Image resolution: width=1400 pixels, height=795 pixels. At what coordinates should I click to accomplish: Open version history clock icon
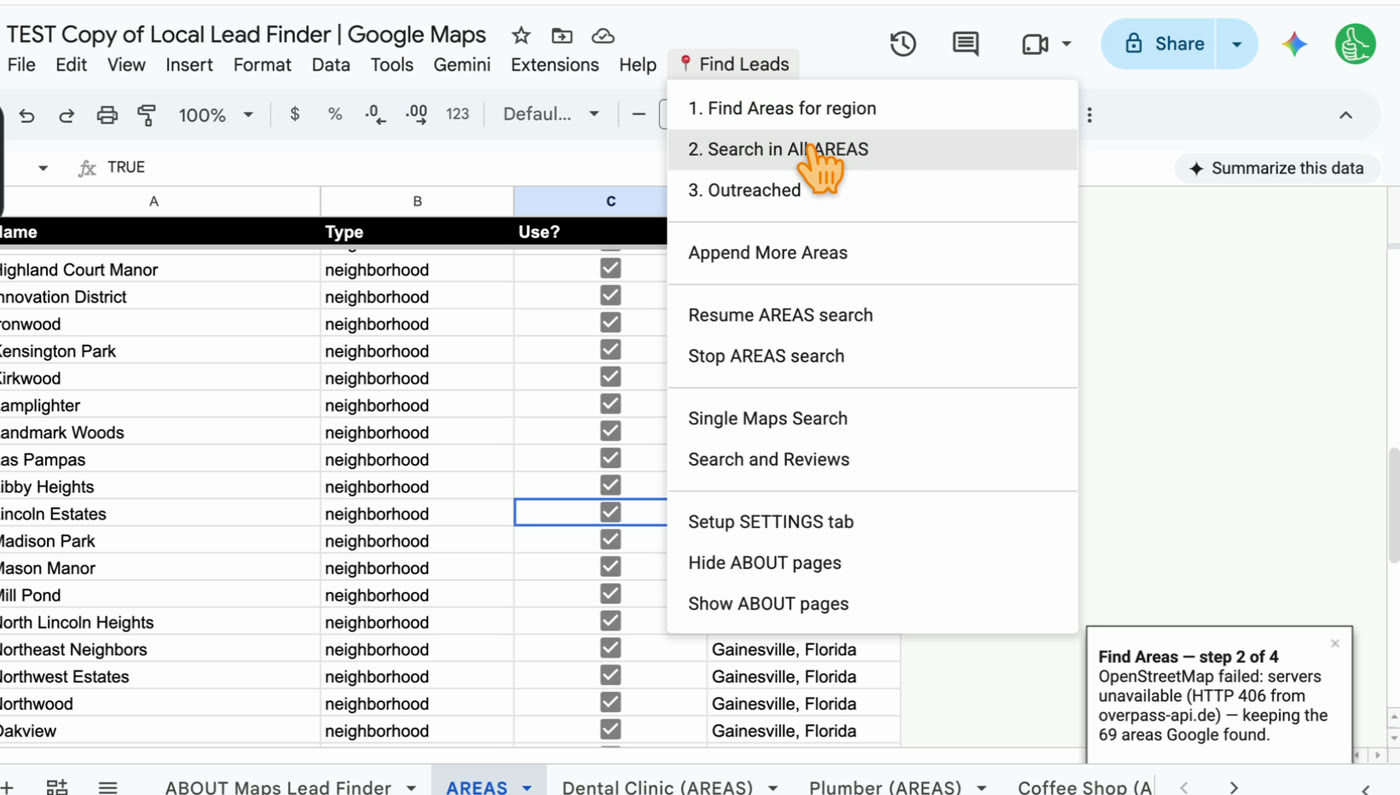(x=903, y=44)
